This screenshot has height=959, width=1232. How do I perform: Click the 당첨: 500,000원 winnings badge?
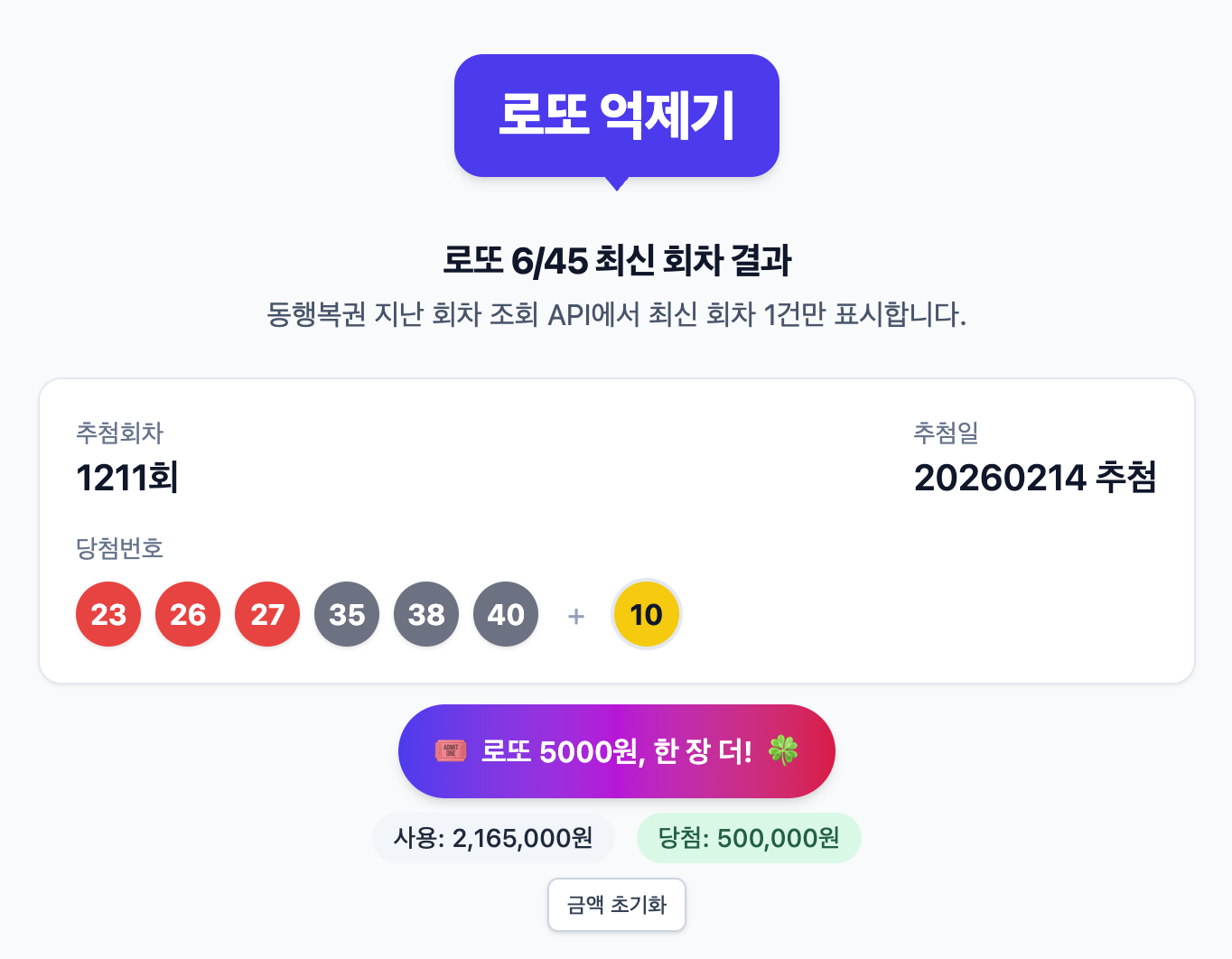click(x=749, y=837)
